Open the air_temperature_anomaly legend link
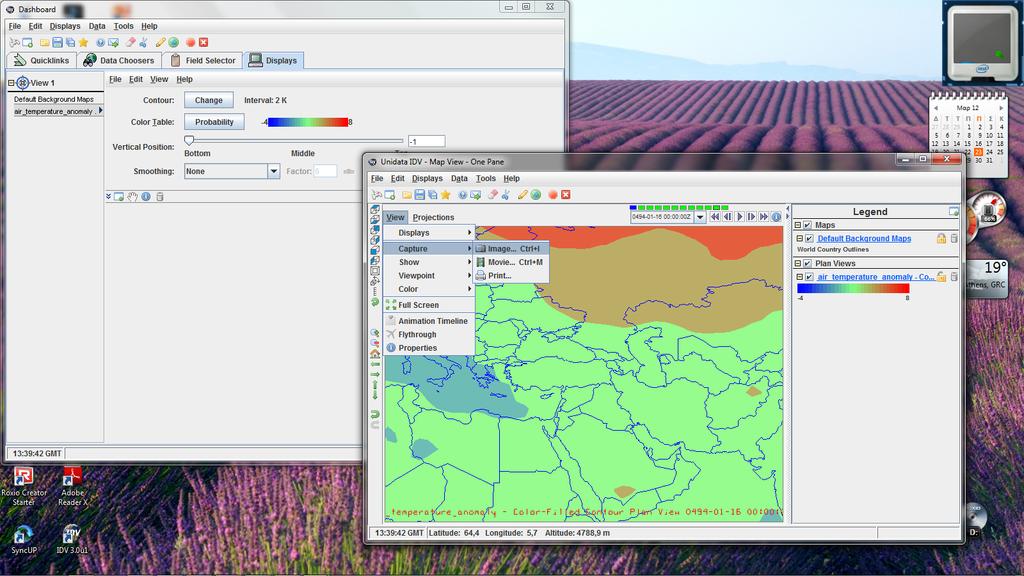 click(876, 277)
